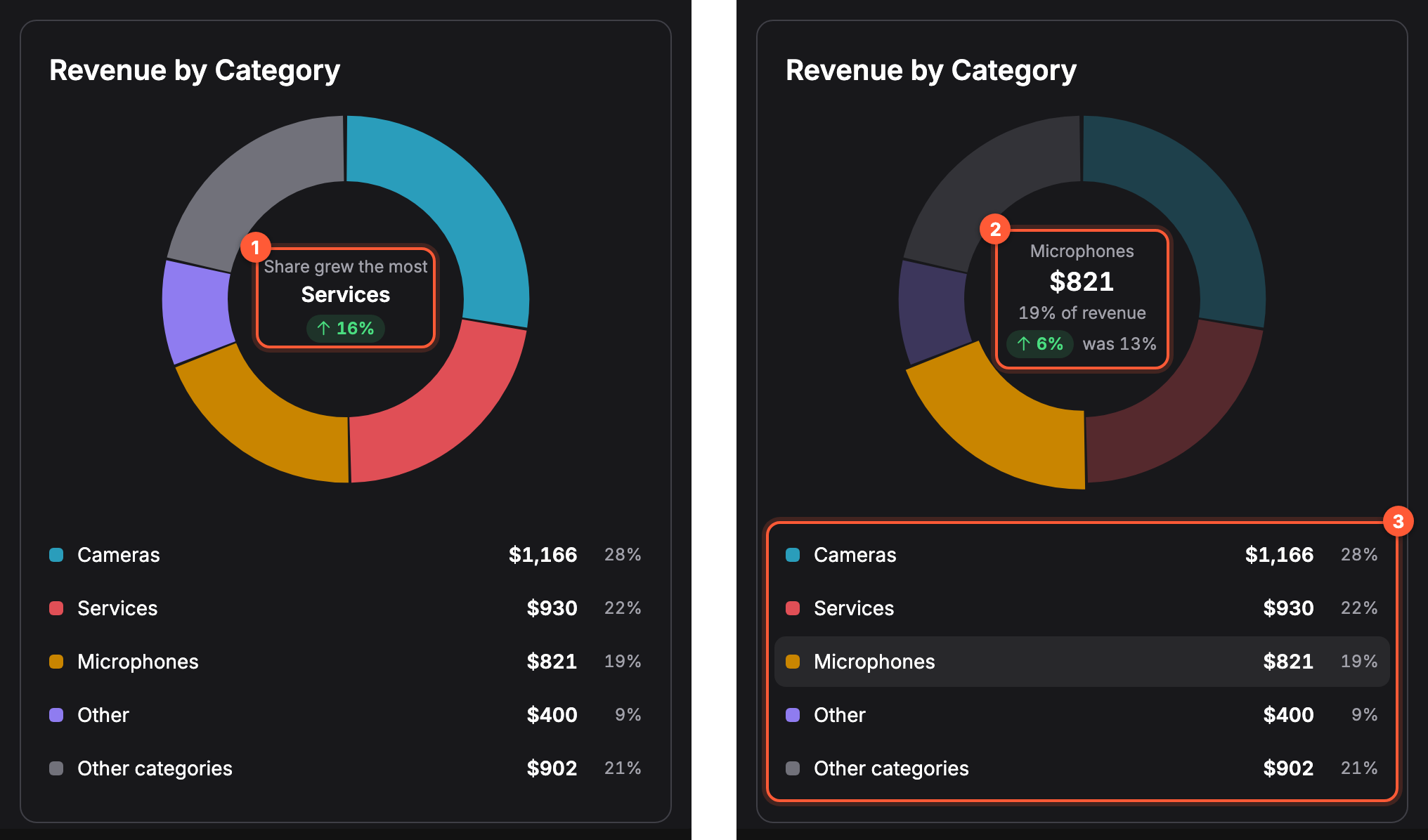Select the Other categories label in right card
Screen dimensions: 1428x840
coord(891,768)
